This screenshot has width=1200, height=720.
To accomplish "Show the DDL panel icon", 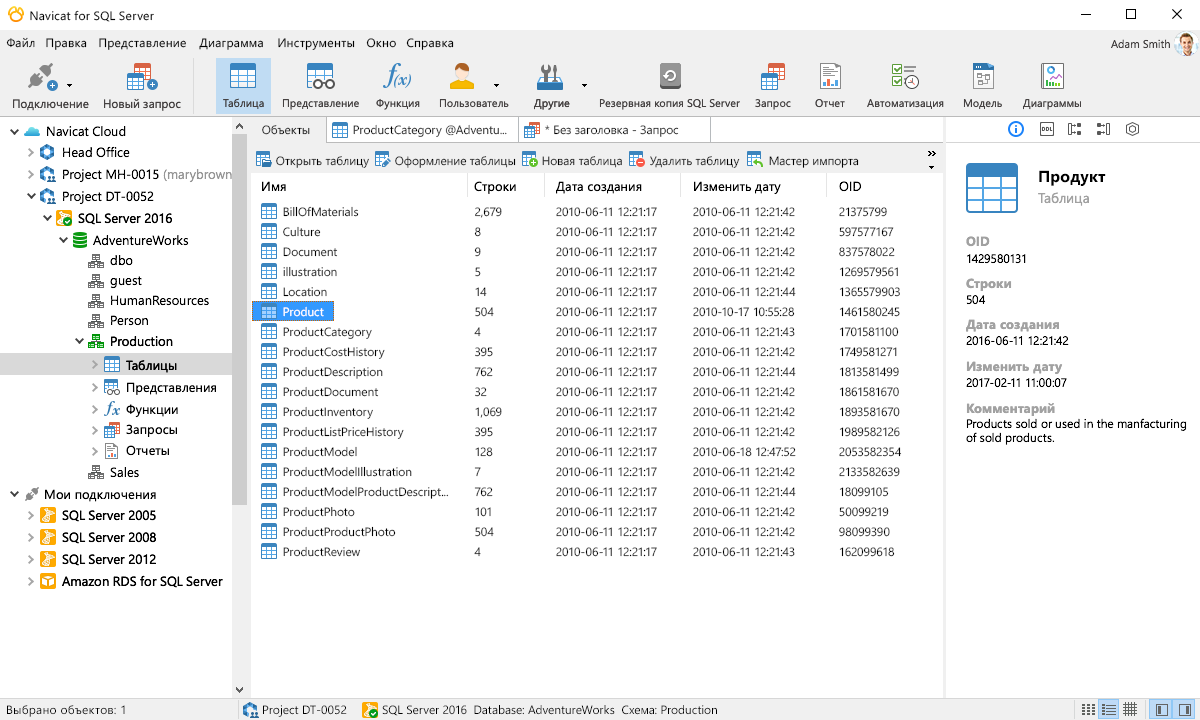I will [x=1046, y=129].
